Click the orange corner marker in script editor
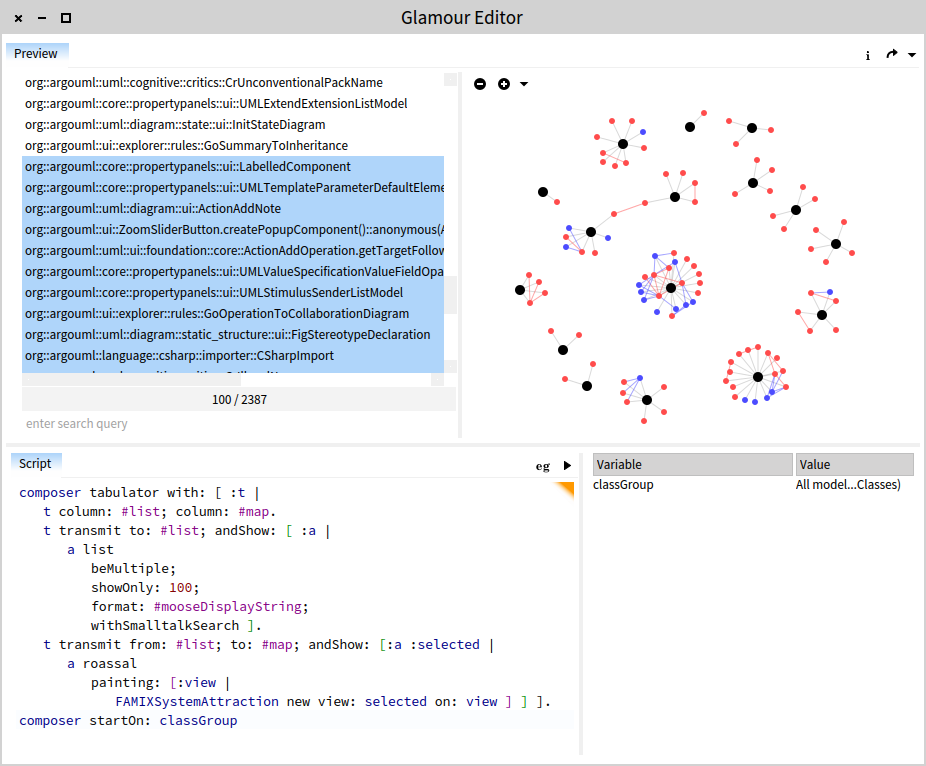 click(566, 488)
